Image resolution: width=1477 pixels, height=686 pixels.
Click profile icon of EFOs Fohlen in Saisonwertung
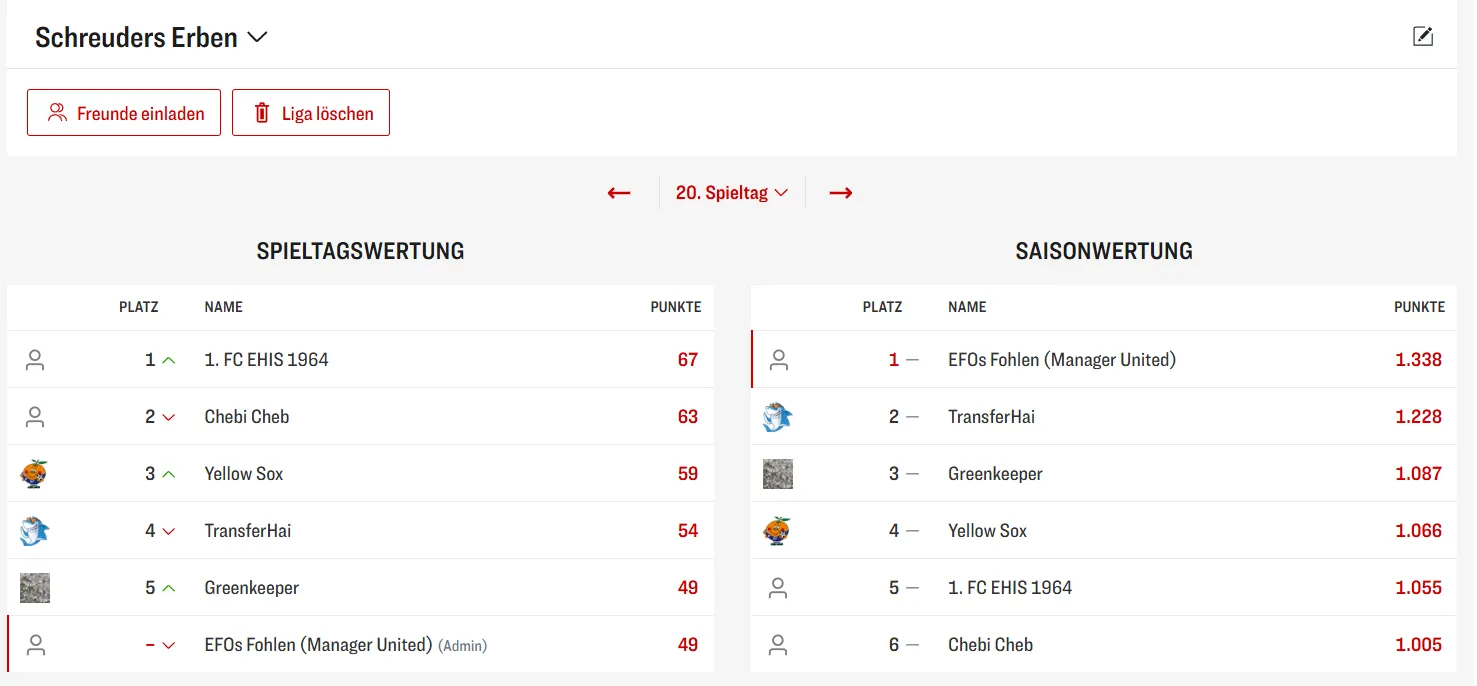tap(779, 360)
